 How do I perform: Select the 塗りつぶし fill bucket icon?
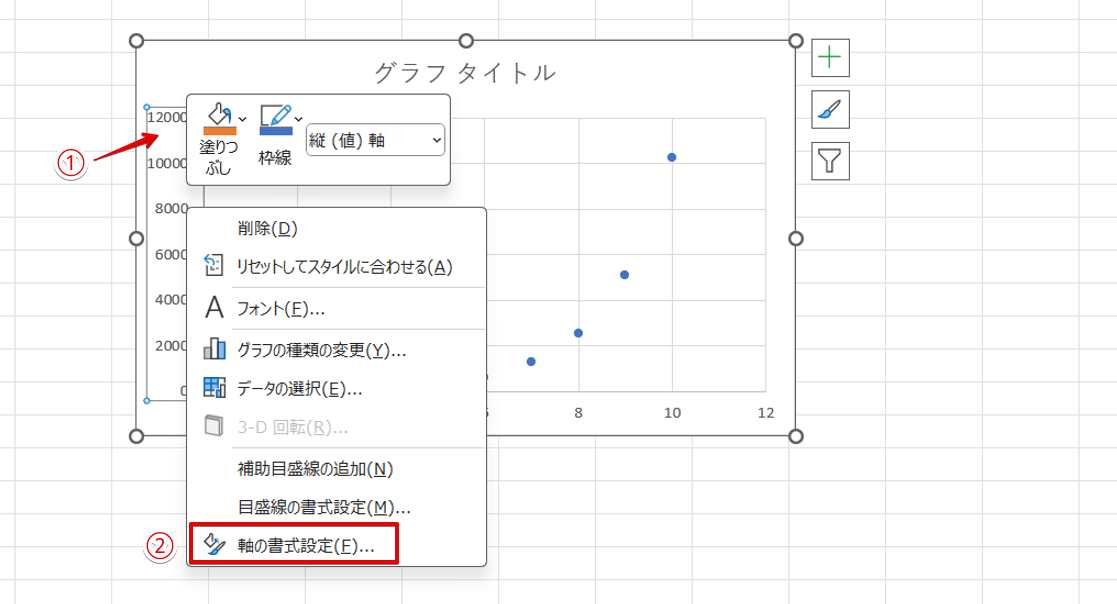click(219, 112)
